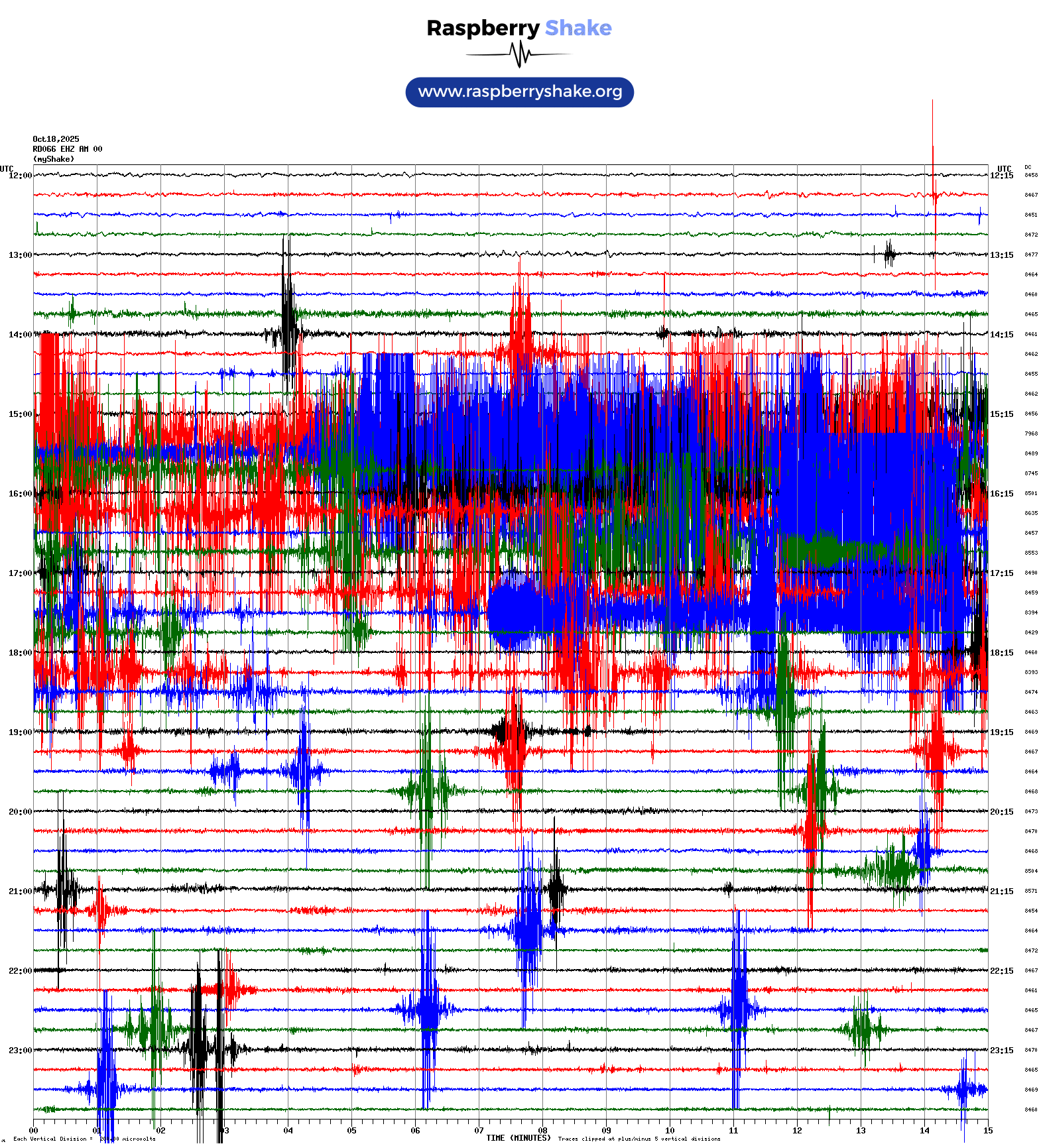Image resolution: width=1041 pixels, height=1148 pixels.
Task: Click the 23:00 time label on left axis
Action: 20,1051
